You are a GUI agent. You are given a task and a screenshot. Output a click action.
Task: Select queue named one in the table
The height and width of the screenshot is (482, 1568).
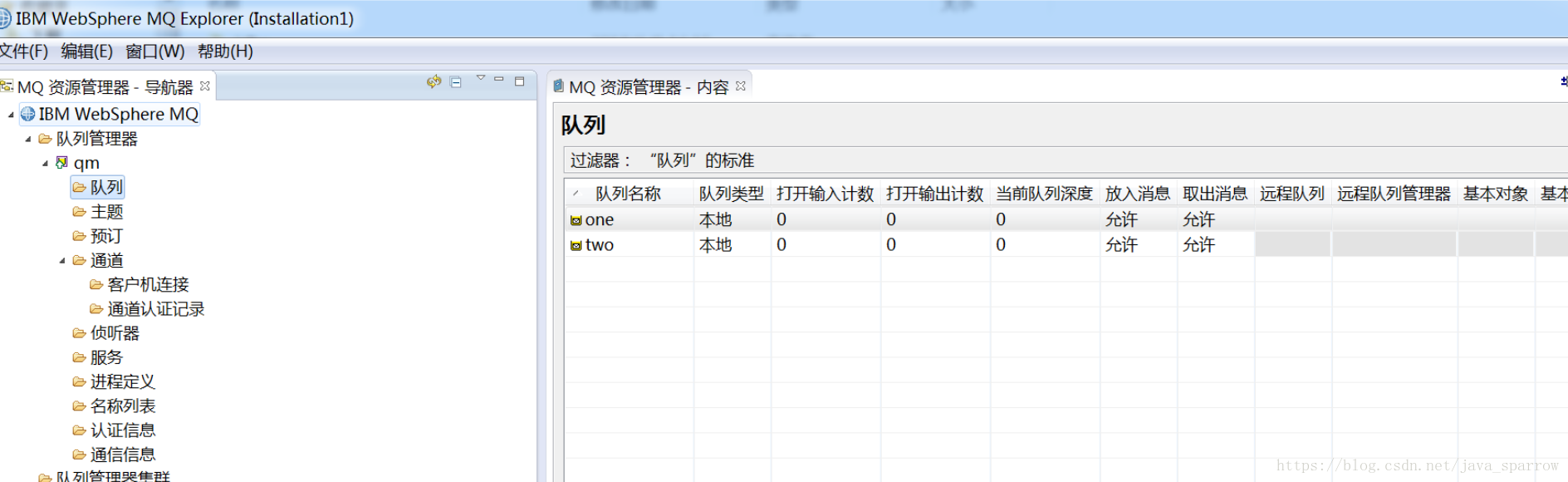coord(600,219)
